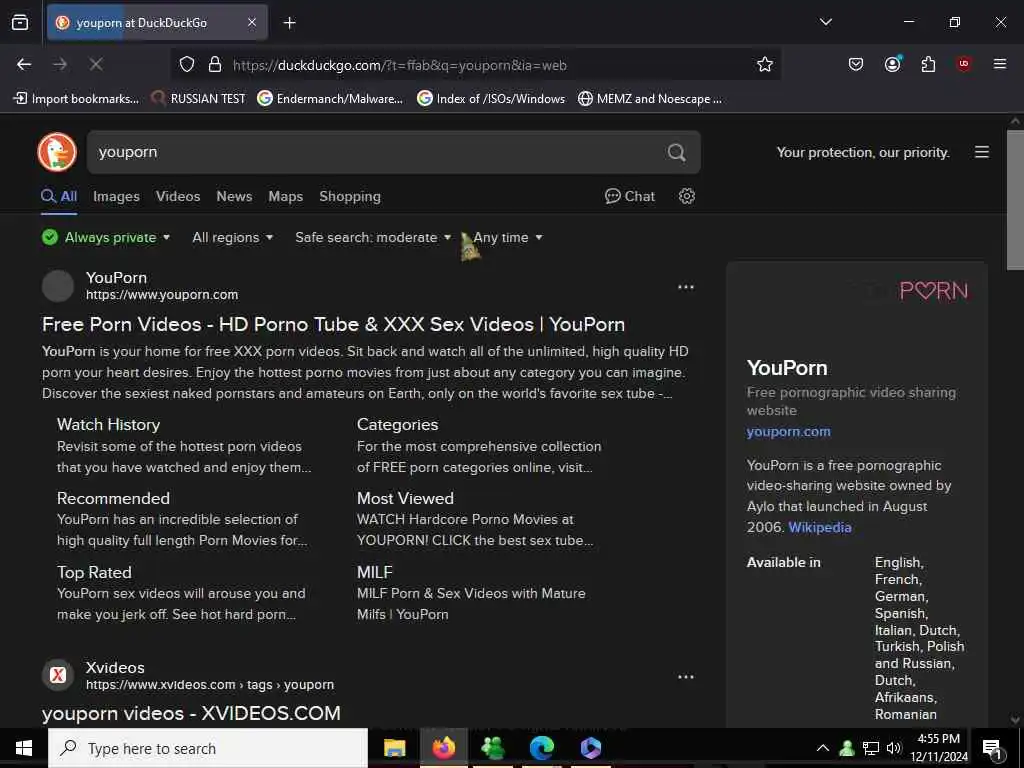Switch to the Maps tab
This screenshot has width=1024, height=768.
285,197
